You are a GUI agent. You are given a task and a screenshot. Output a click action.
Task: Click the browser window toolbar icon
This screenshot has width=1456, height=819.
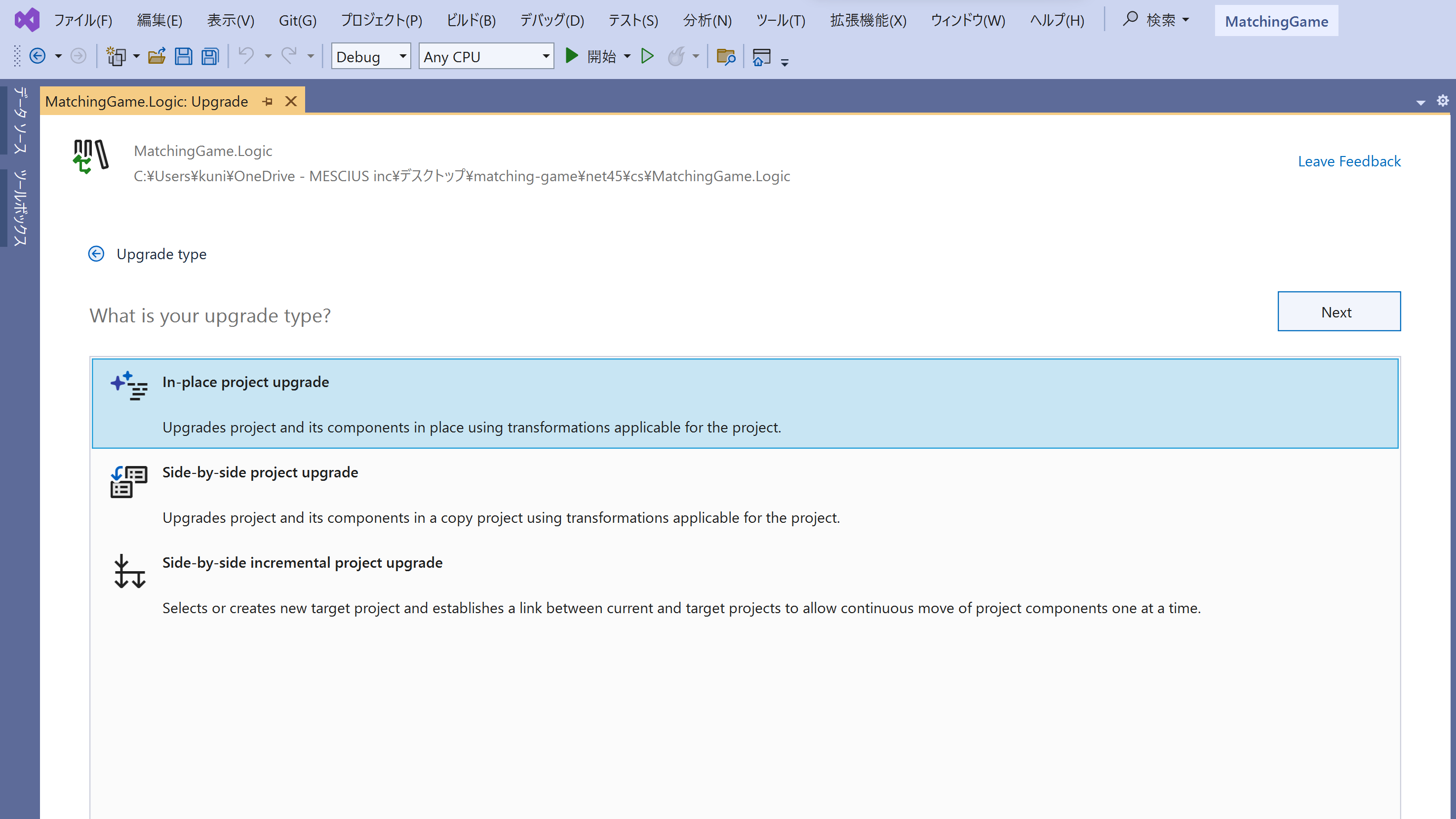point(761,57)
